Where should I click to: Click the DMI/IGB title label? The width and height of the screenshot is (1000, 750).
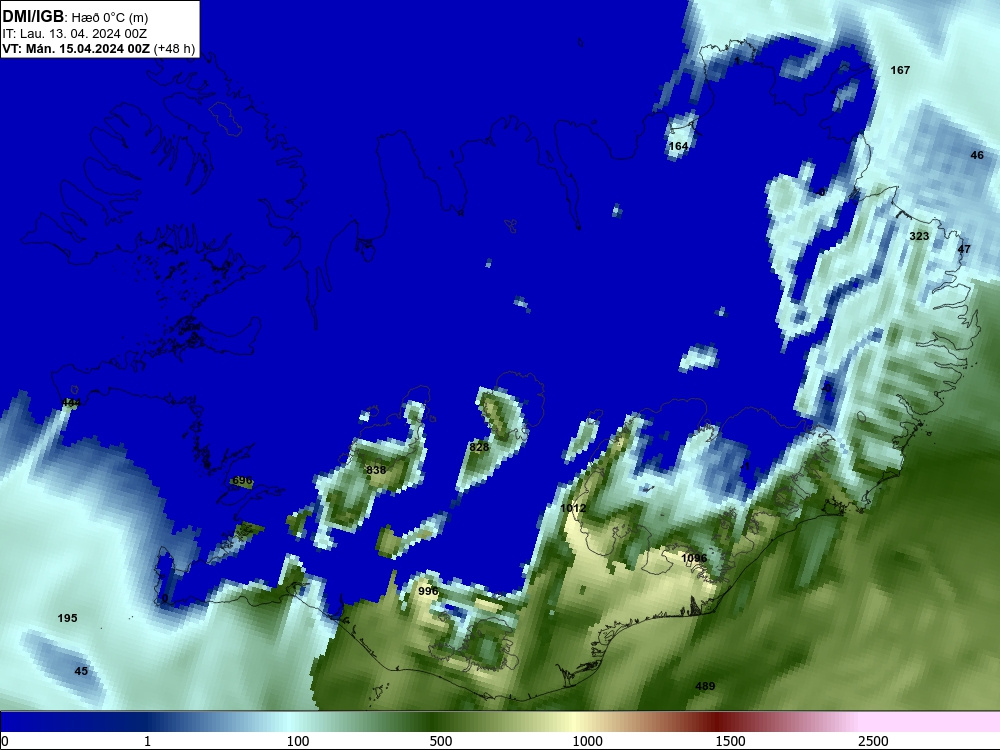[x=33, y=16]
